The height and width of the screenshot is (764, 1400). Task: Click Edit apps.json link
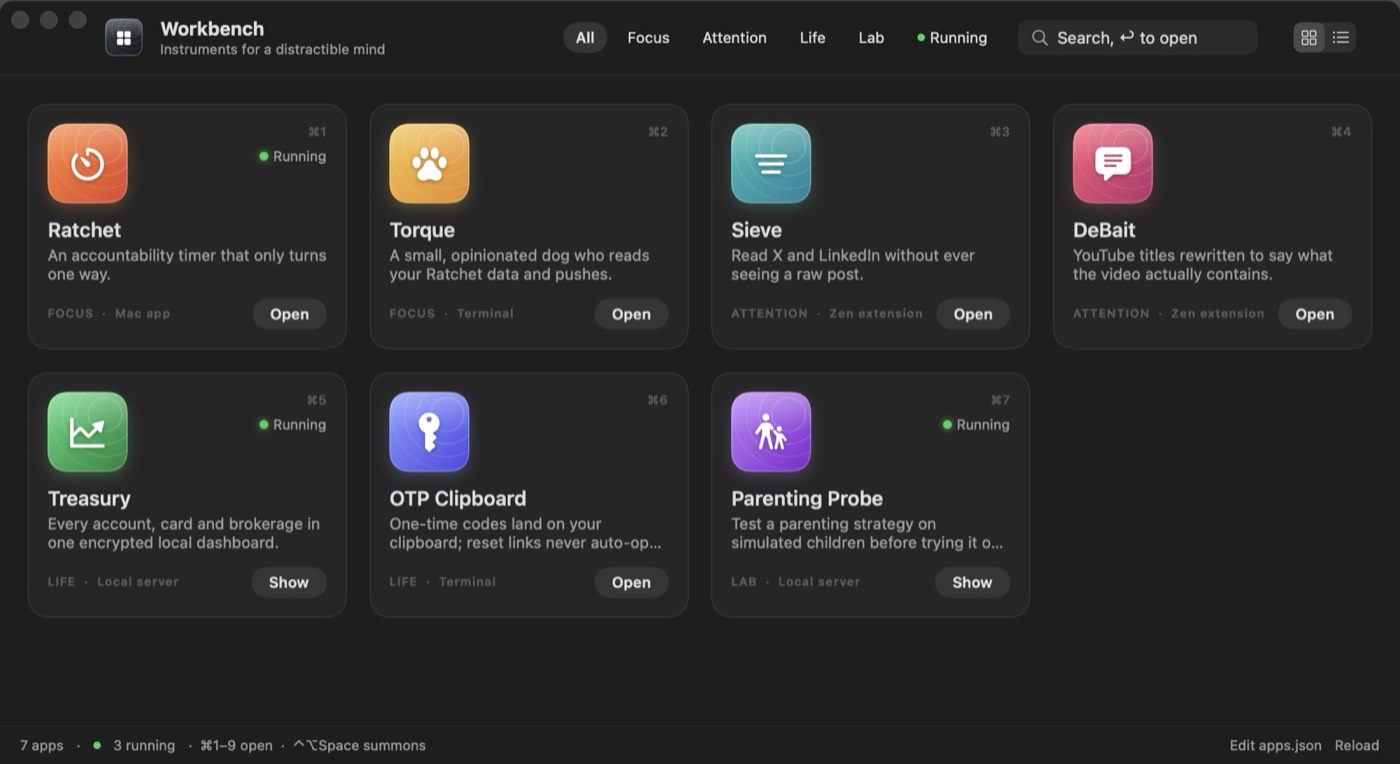pos(1275,745)
